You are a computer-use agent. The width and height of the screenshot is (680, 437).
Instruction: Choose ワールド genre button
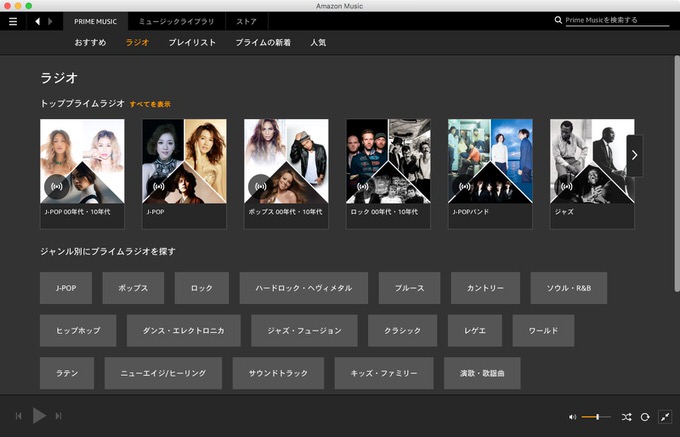(x=543, y=330)
